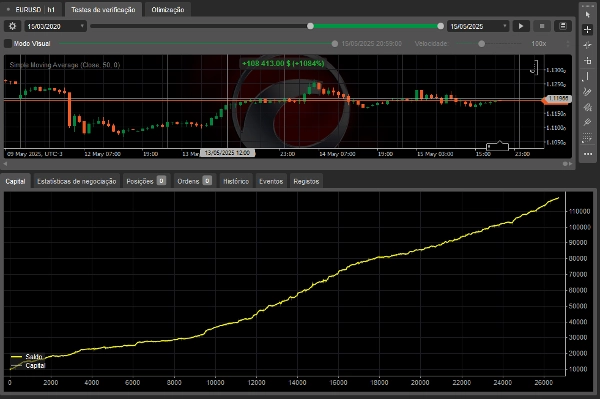Click the date range slider left handle

310,26
